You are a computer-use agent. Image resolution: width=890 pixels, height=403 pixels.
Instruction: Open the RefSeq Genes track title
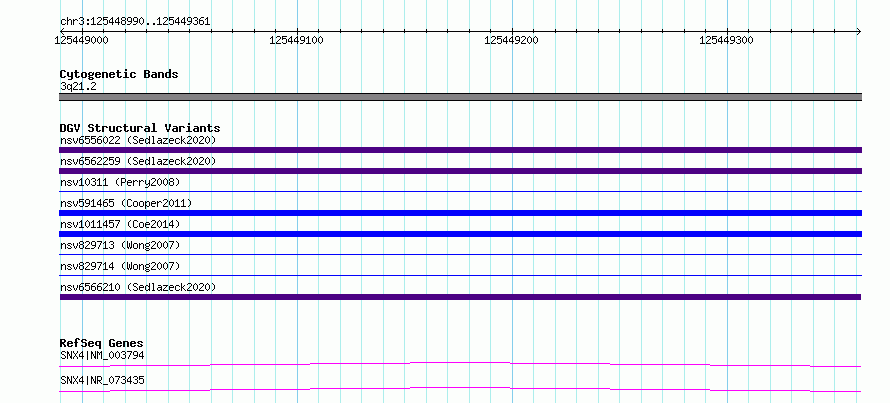point(101,343)
